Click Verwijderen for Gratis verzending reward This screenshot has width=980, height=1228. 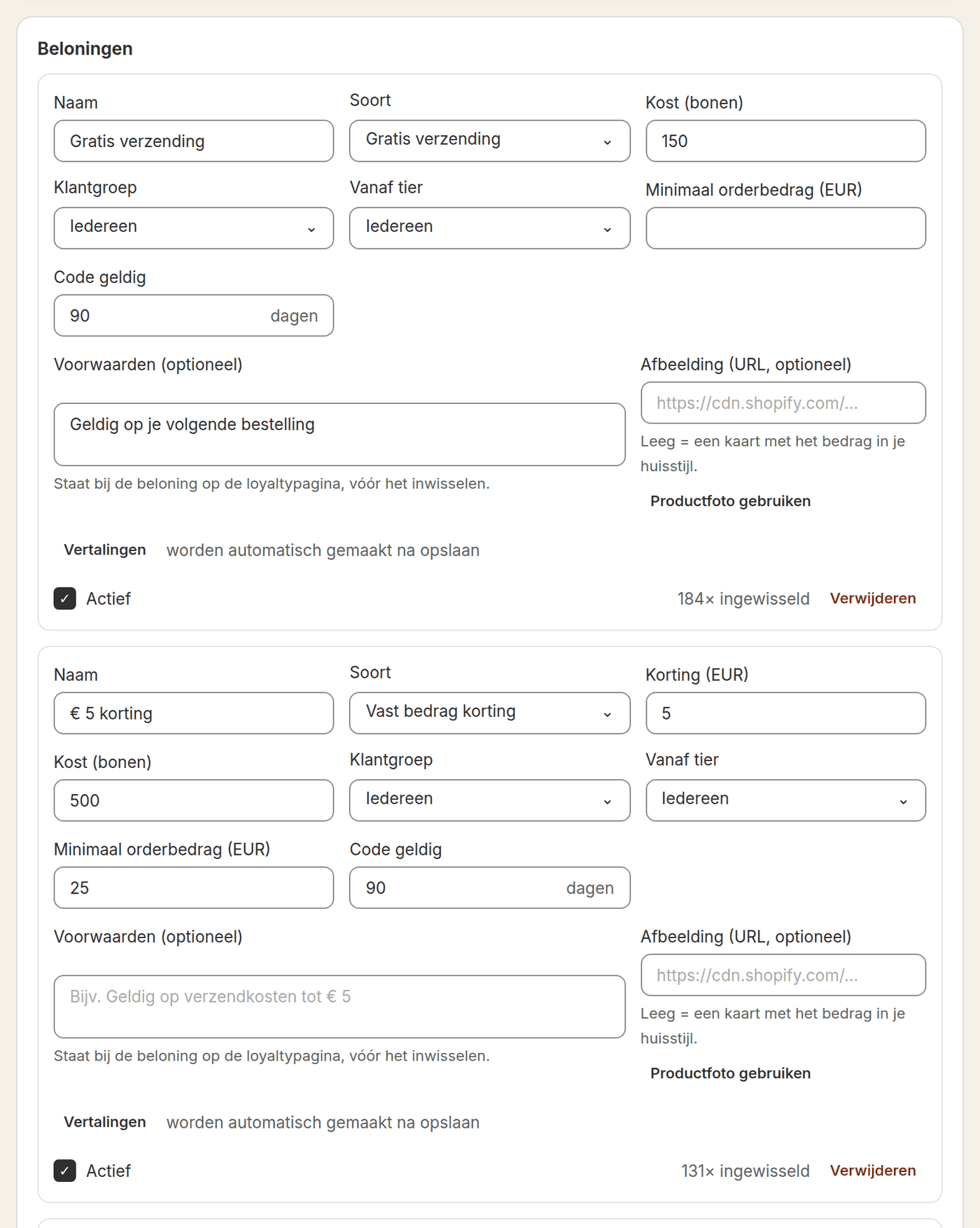click(873, 599)
